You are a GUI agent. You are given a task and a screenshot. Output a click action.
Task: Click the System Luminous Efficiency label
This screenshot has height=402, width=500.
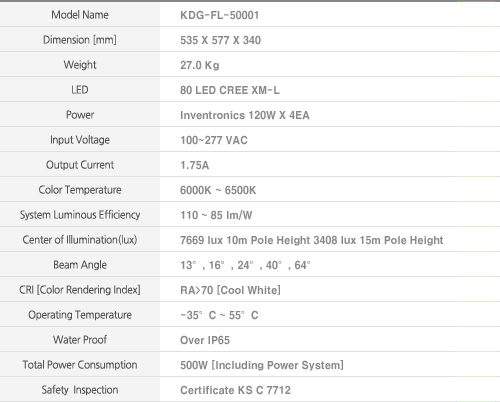click(80, 215)
